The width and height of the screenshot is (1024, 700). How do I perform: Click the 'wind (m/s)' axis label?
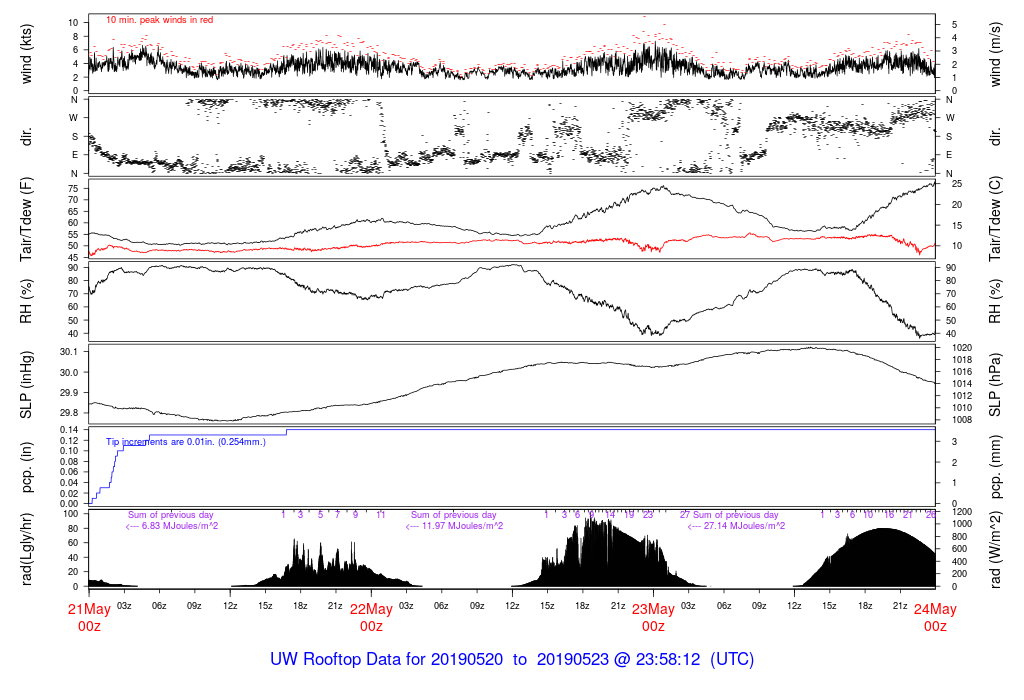995,55
